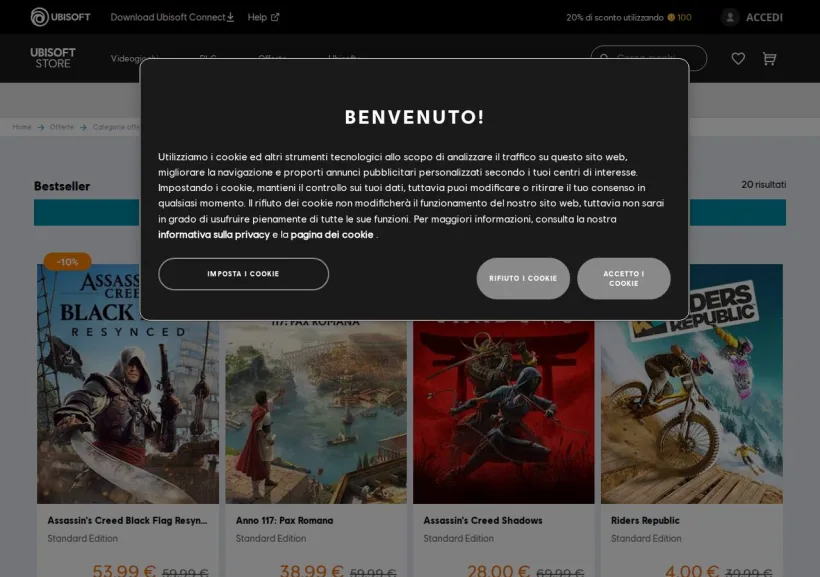
Task: Go to Home breadcrumb
Action: [x=22, y=127]
